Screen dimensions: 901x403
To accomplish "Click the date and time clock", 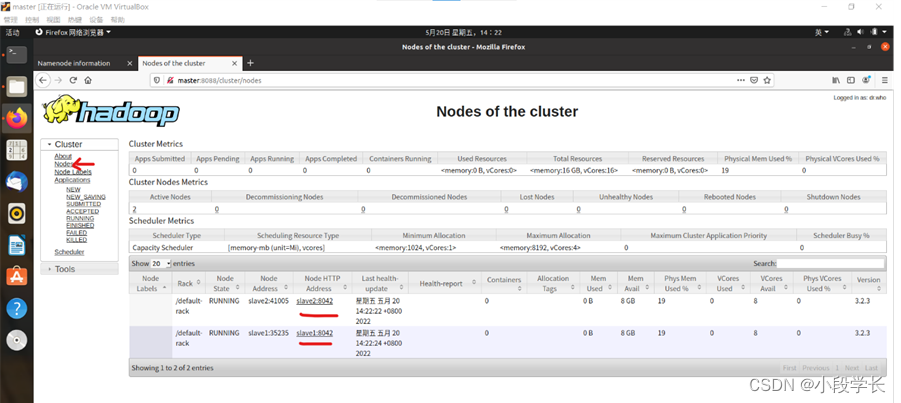I will point(464,32).
